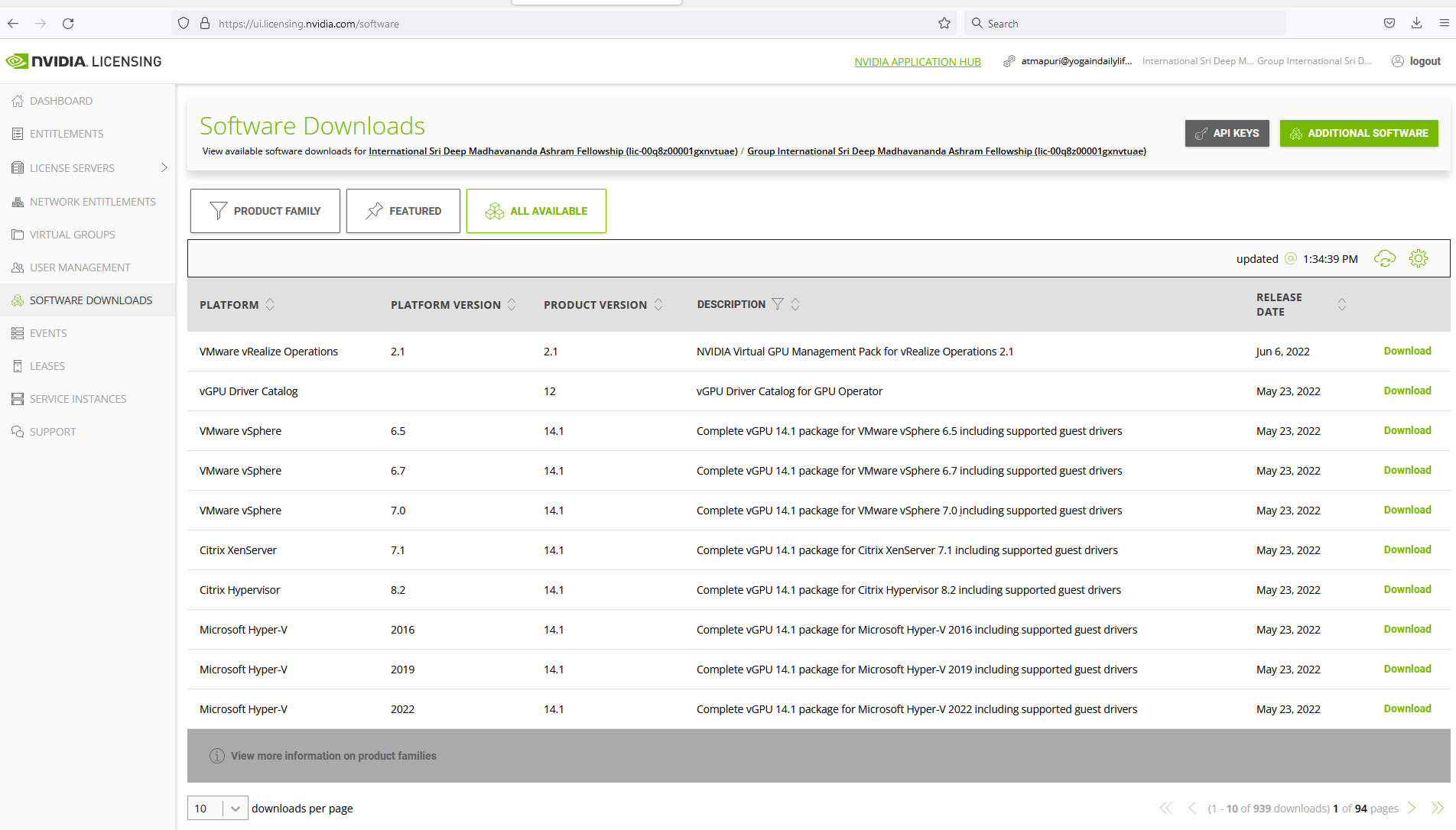Viewport: 1456px width, 830px height.
Task: Open User Management in the sidebar
Action: (80, 267)
